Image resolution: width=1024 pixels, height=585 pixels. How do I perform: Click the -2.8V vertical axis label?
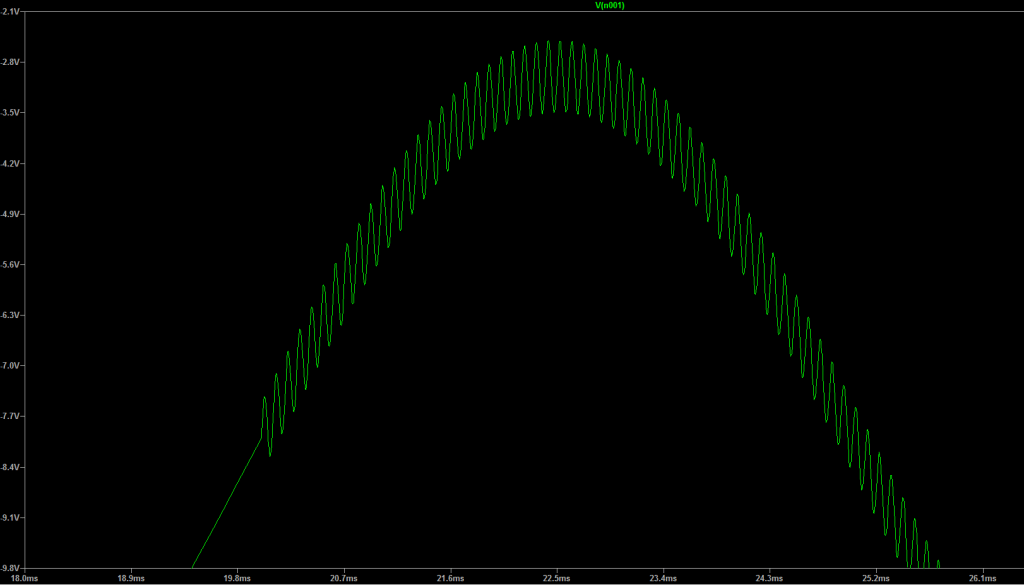(11, 62)
